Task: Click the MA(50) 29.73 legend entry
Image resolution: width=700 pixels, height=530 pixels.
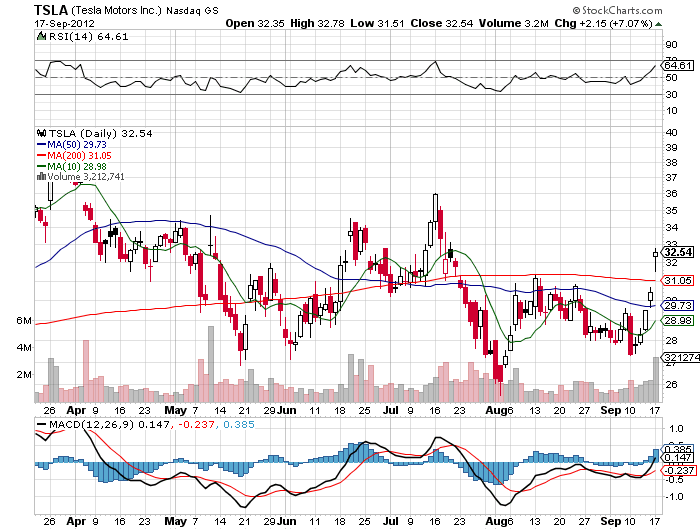Action: [77, 144]
